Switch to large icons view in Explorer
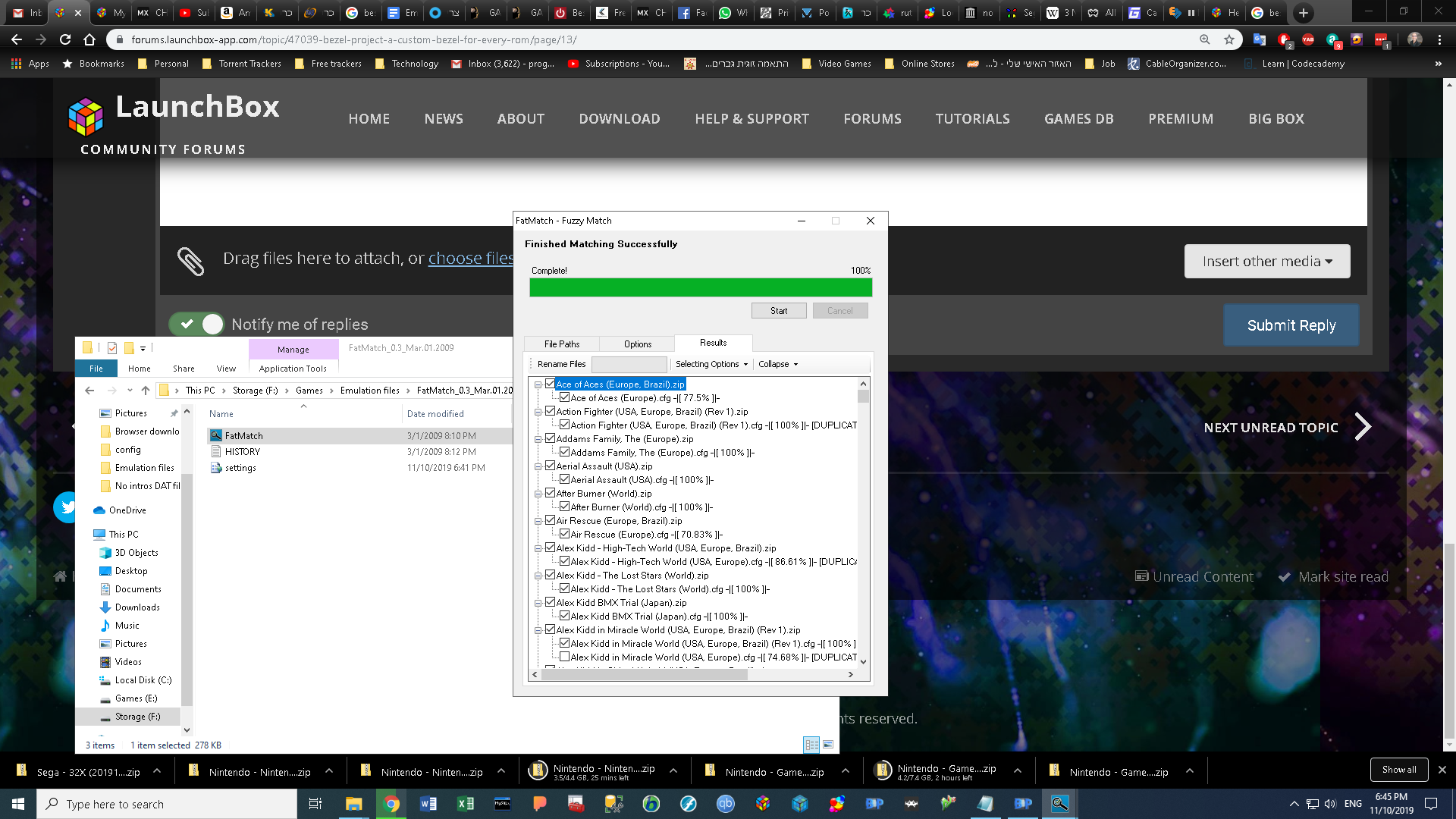The height and width of the screenshot is (819, 1456). click(828, 745)
